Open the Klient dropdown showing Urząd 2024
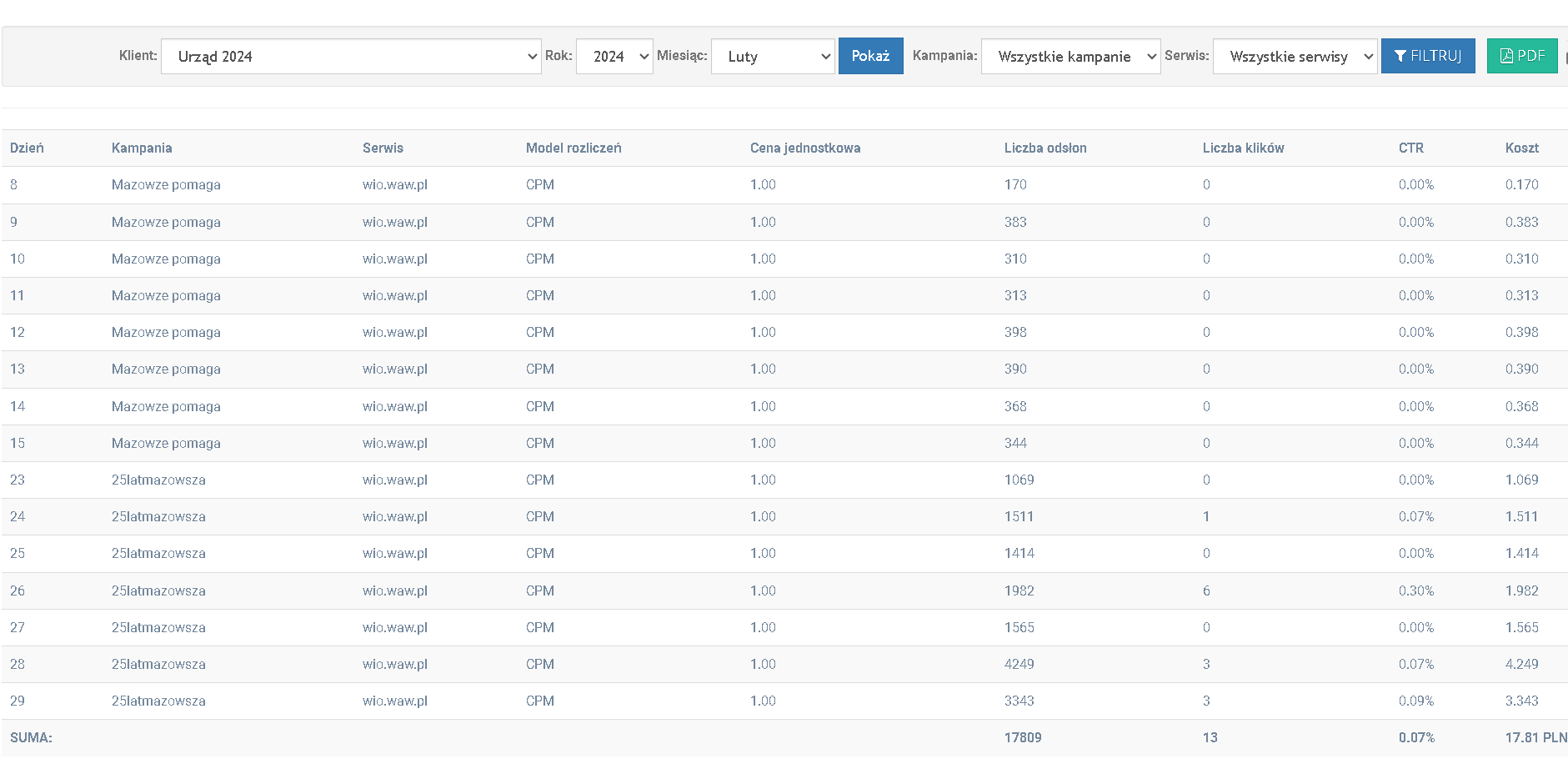Screen dimensions: 1568x784 pyautogui.click(x=350, y=57)
